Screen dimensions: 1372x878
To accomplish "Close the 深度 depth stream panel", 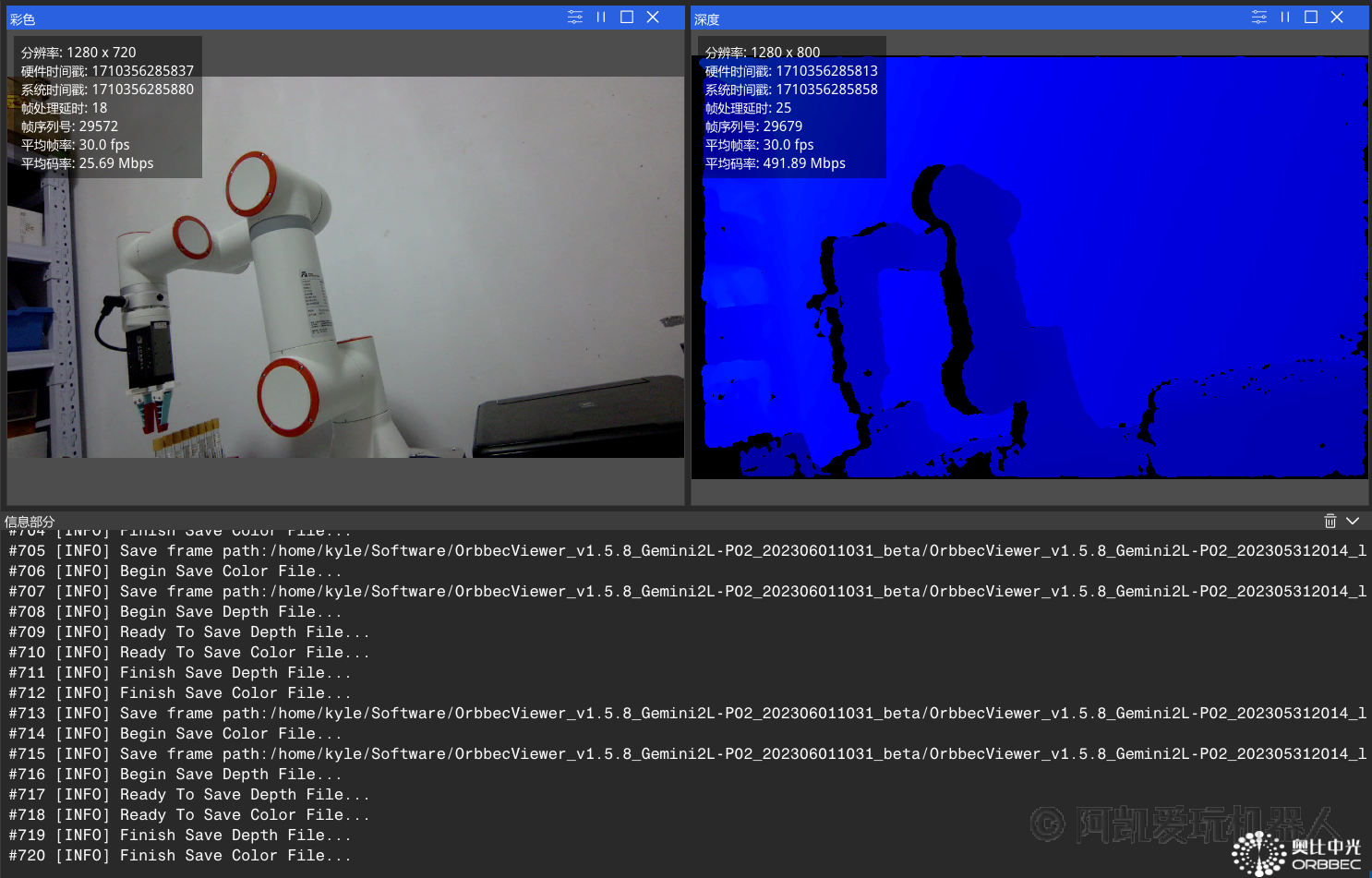I will (x=1337, y=18).
